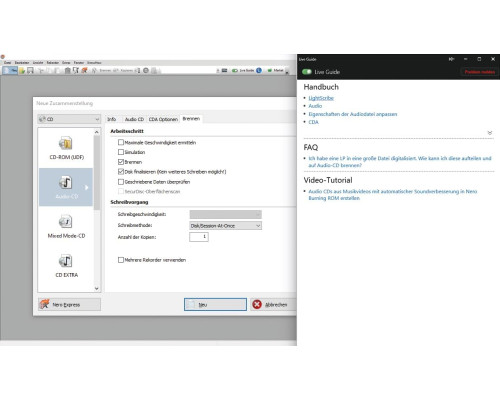Select the CD EXTRA compilation type
Screen dimensions: 500x400
pyautogui.click(x=66, y=266)
